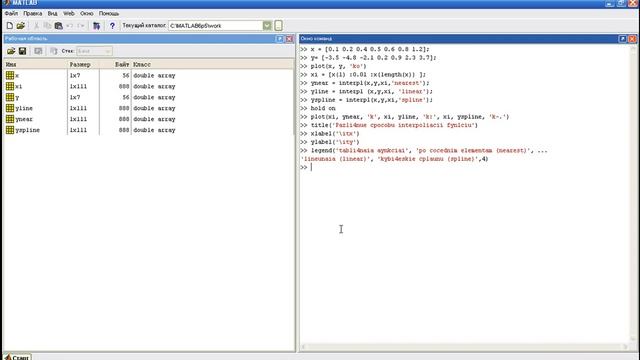This screenshot has width=640, height=360.
Task: Click the 56 bytes cell of y
Action: click(125, 97)
